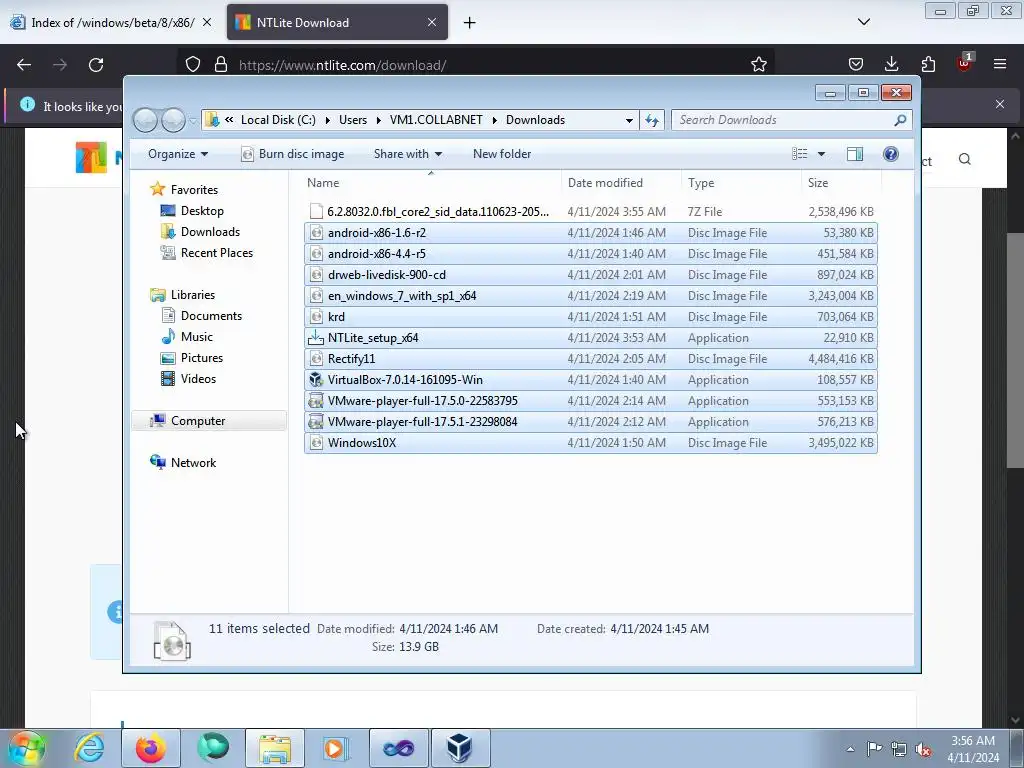Open Firefox downloads arrow icon
This screenshot has width=1024, height=768.
(x=891, y=64)
